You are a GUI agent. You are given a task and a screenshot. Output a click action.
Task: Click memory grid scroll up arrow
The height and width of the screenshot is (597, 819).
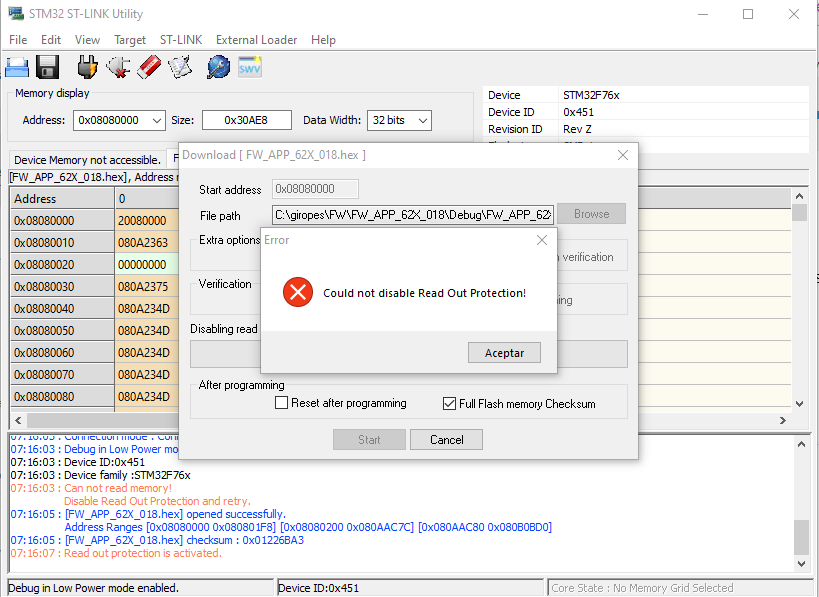click(x=799, y=196)
